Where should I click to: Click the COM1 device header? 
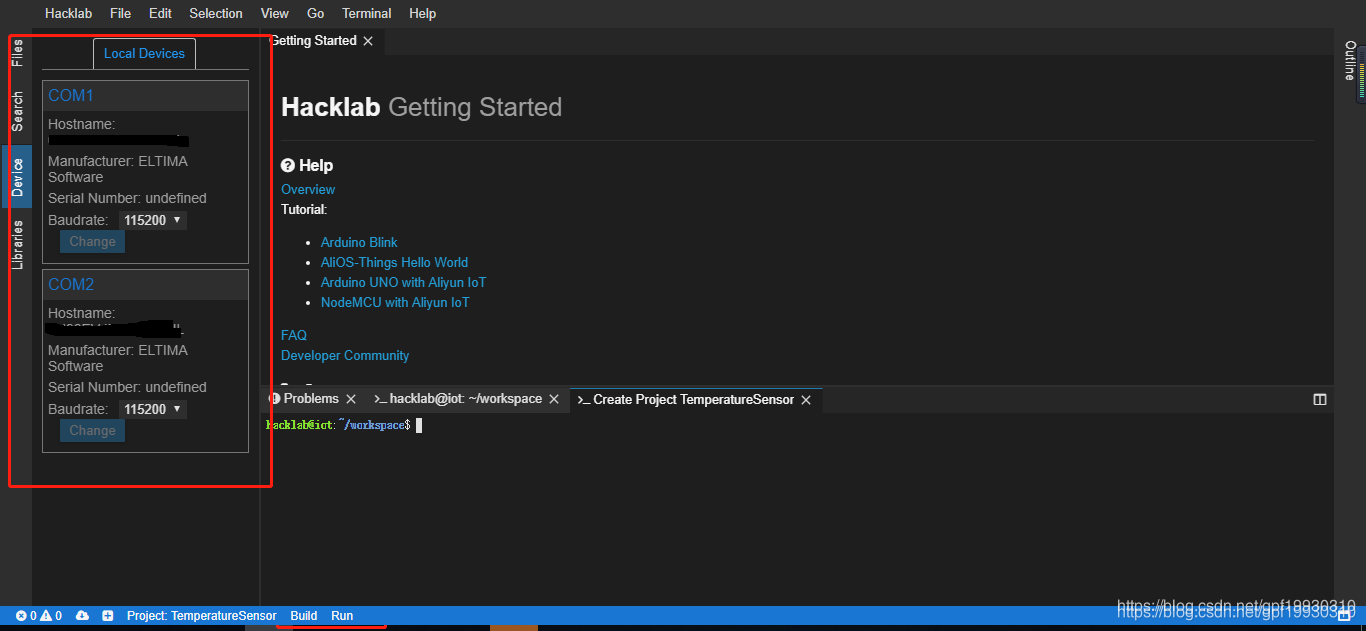point(145,96)
